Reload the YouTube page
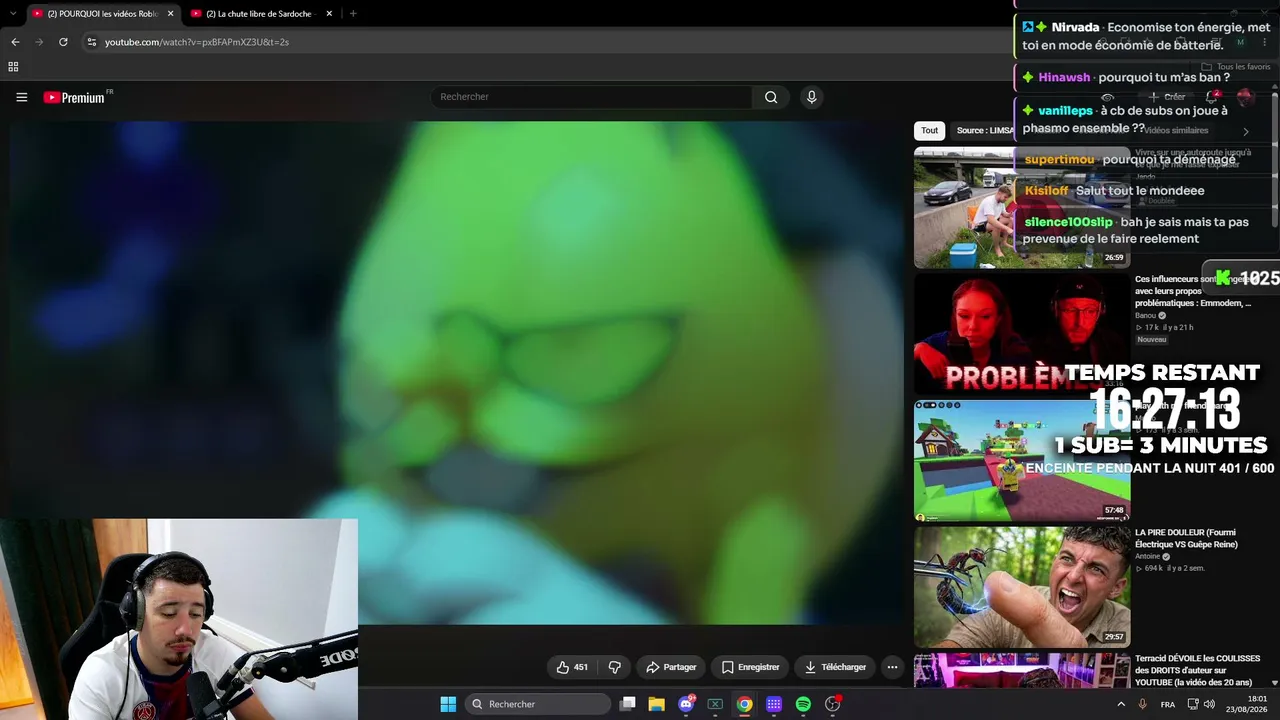 click(x=63, y=42)
